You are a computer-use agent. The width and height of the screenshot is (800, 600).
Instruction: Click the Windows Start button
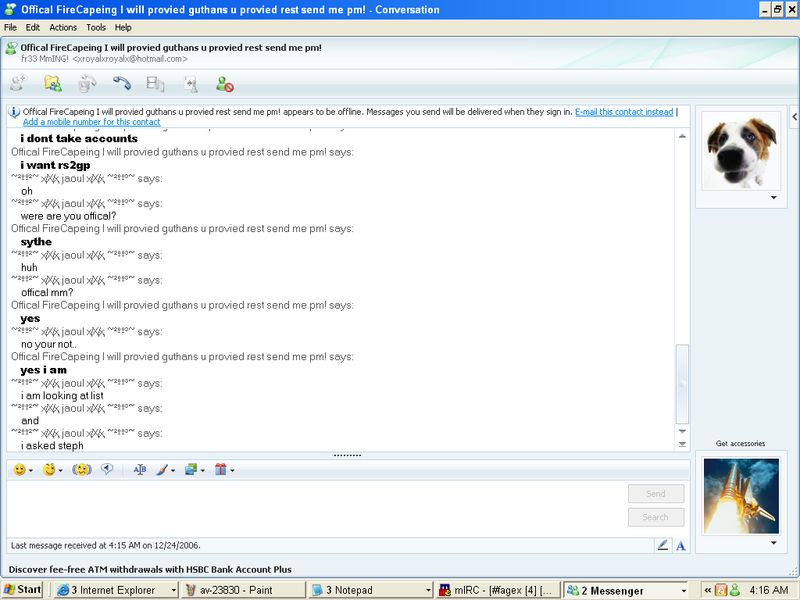coord(22,590)
